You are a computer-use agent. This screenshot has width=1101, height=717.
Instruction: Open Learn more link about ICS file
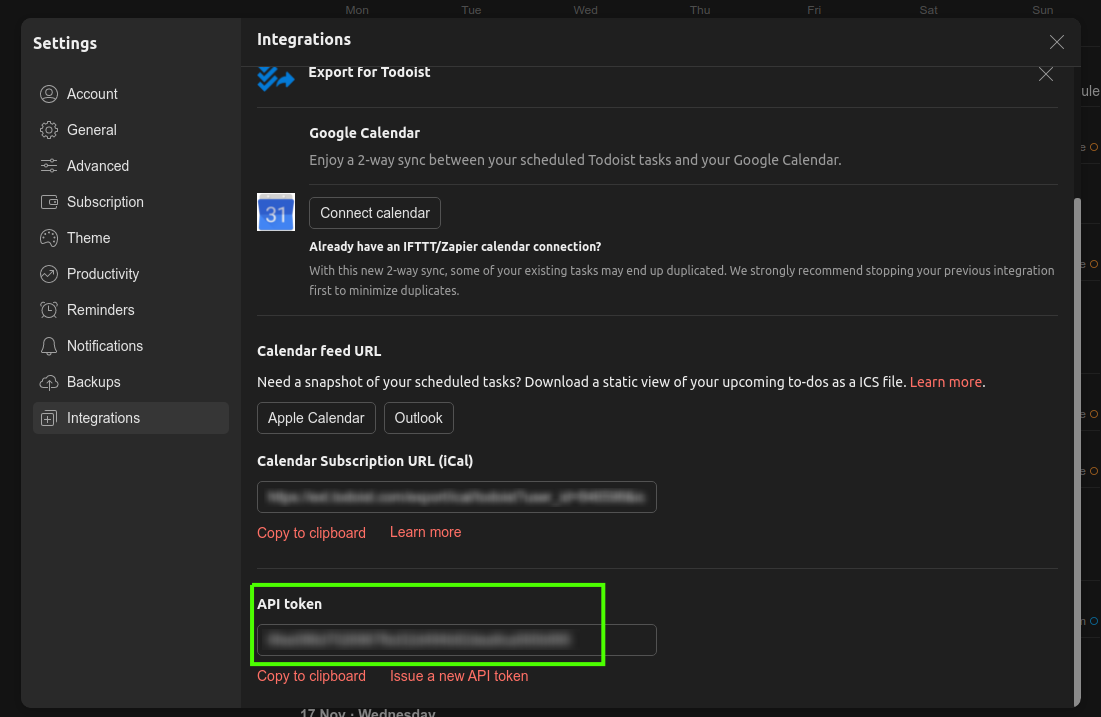point(945,382)
